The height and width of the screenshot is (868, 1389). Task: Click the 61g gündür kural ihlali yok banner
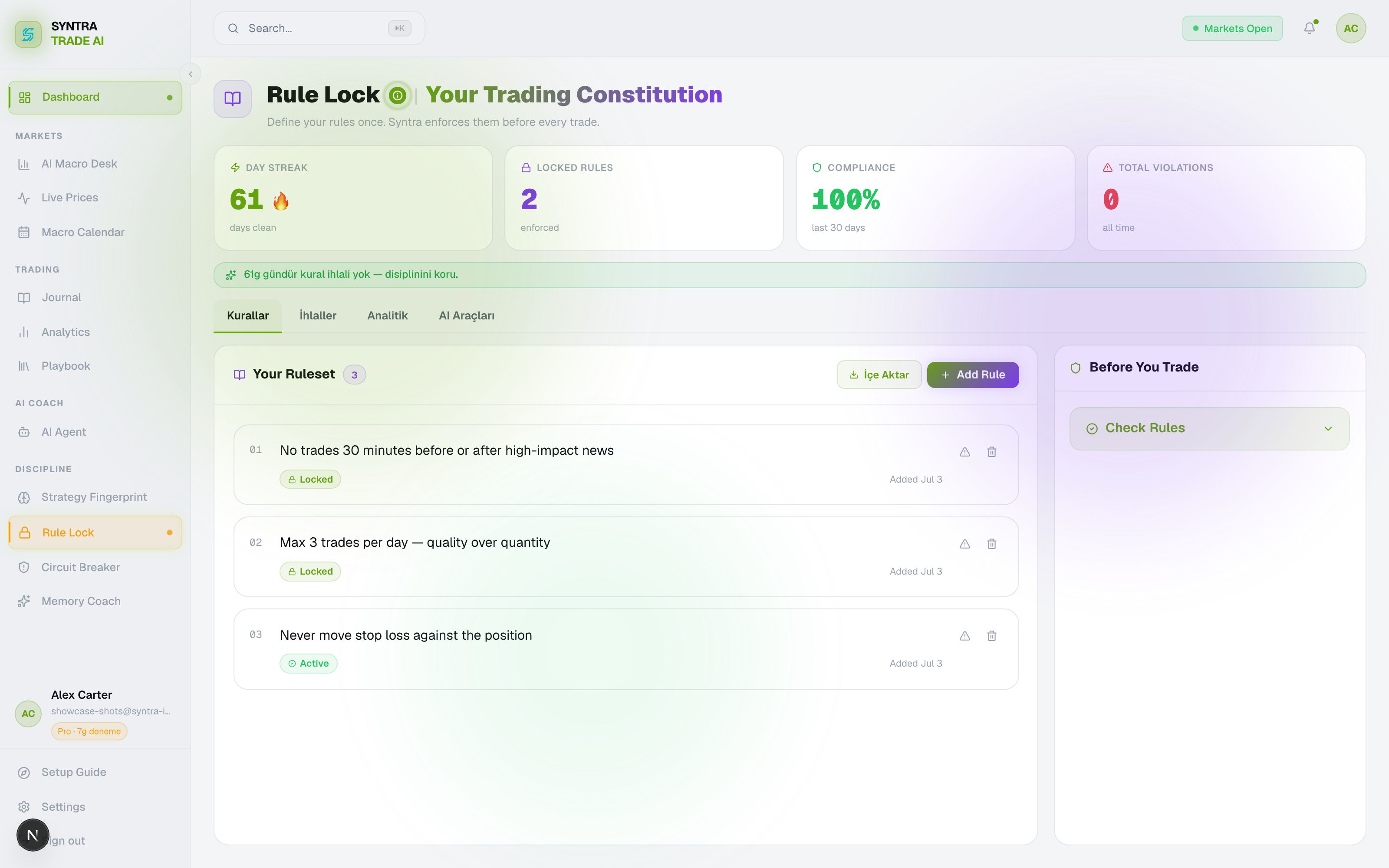click(x=790, y=275)
